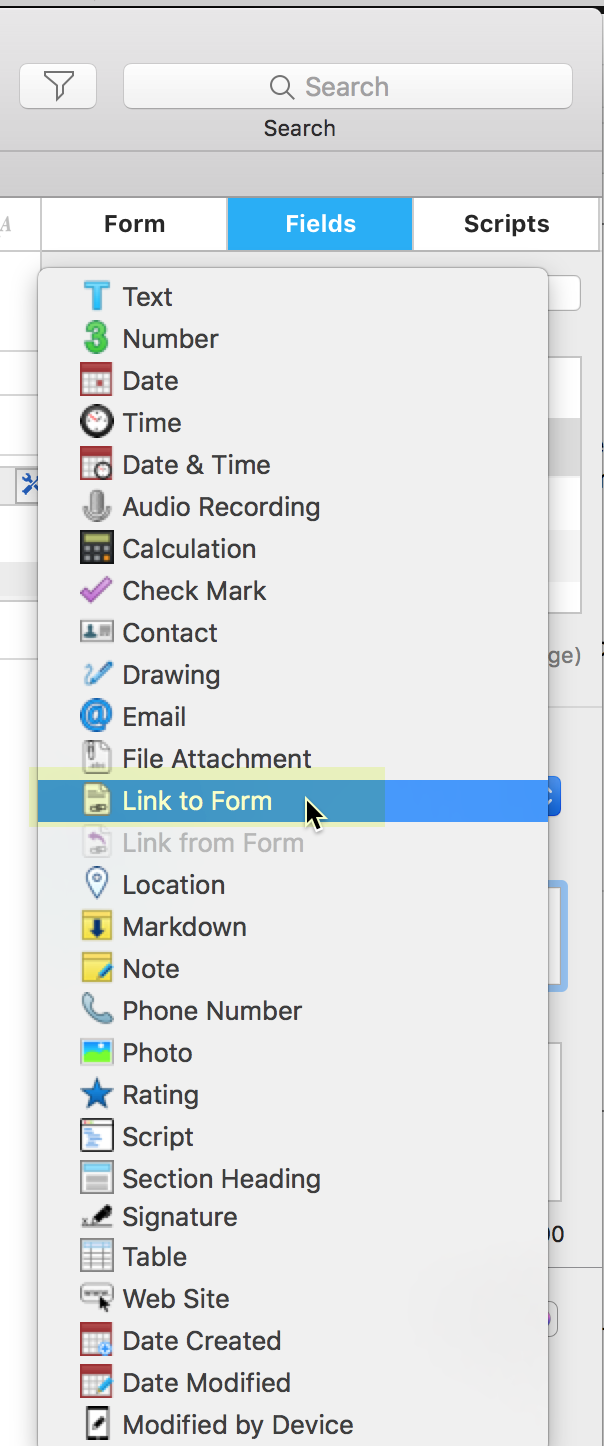604x1446 pixels.
Task: Choose the Number field type icon
Action: [x=96, y=339]
